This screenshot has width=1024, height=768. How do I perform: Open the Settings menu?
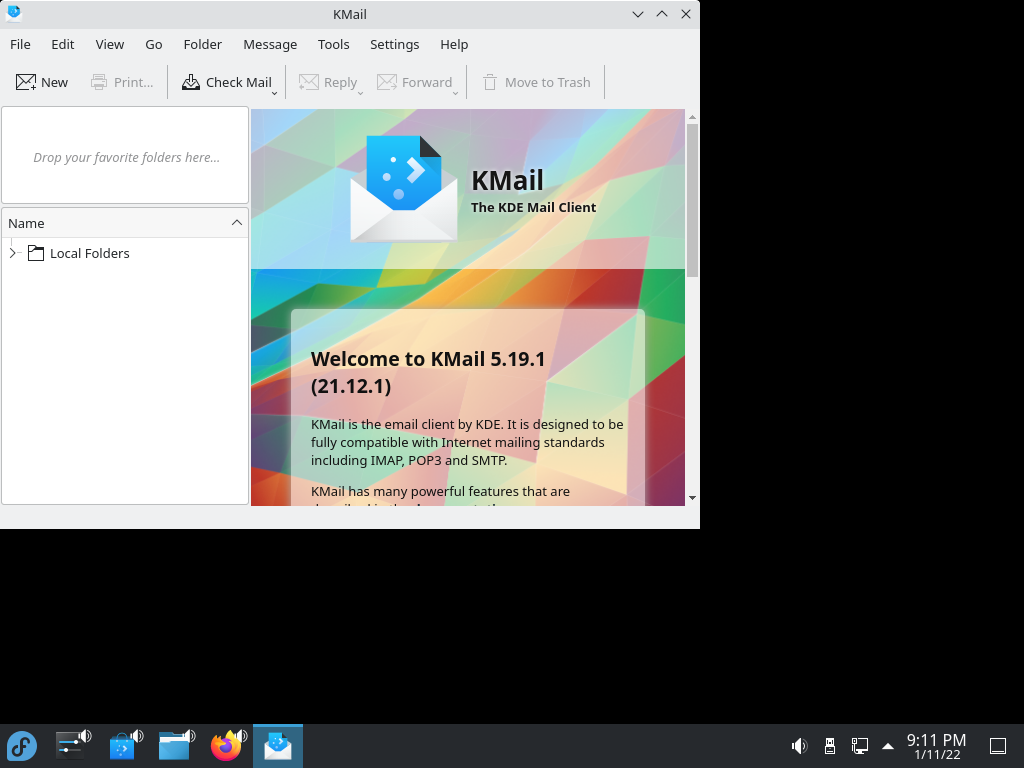[394, 44]
